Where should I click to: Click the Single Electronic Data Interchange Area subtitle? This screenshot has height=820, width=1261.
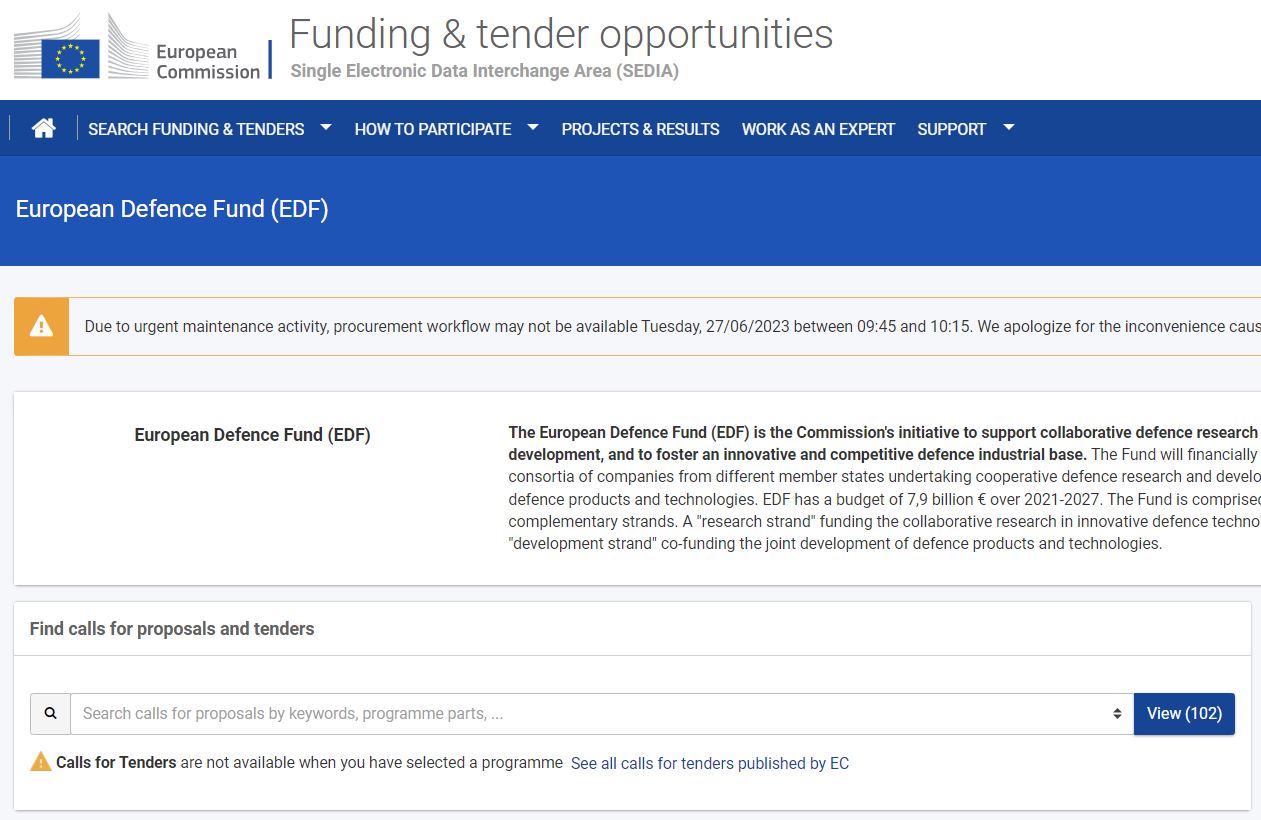484,71
